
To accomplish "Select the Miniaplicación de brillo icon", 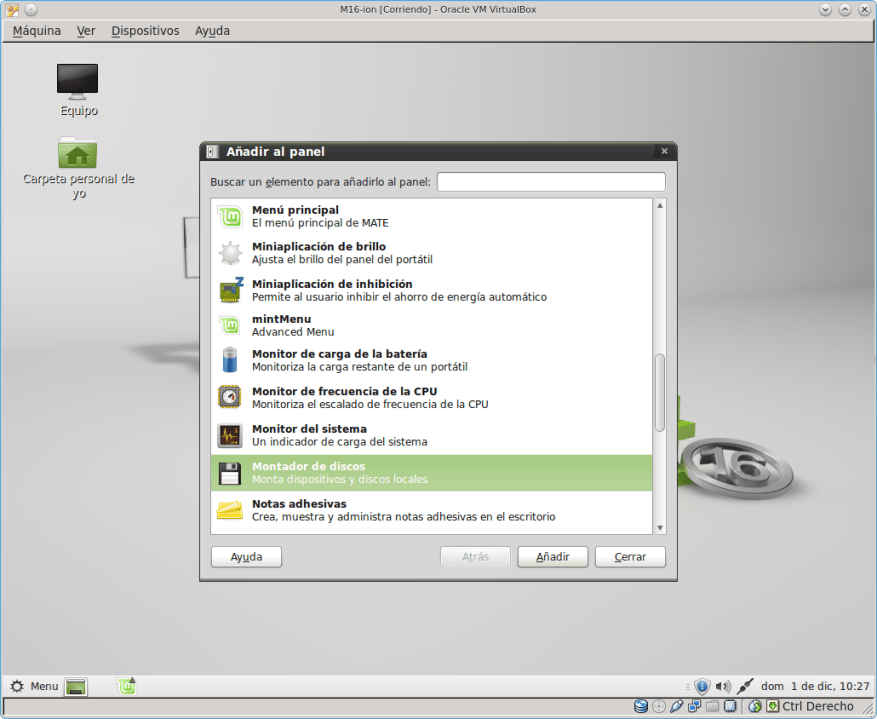I will tap(230, 253).
